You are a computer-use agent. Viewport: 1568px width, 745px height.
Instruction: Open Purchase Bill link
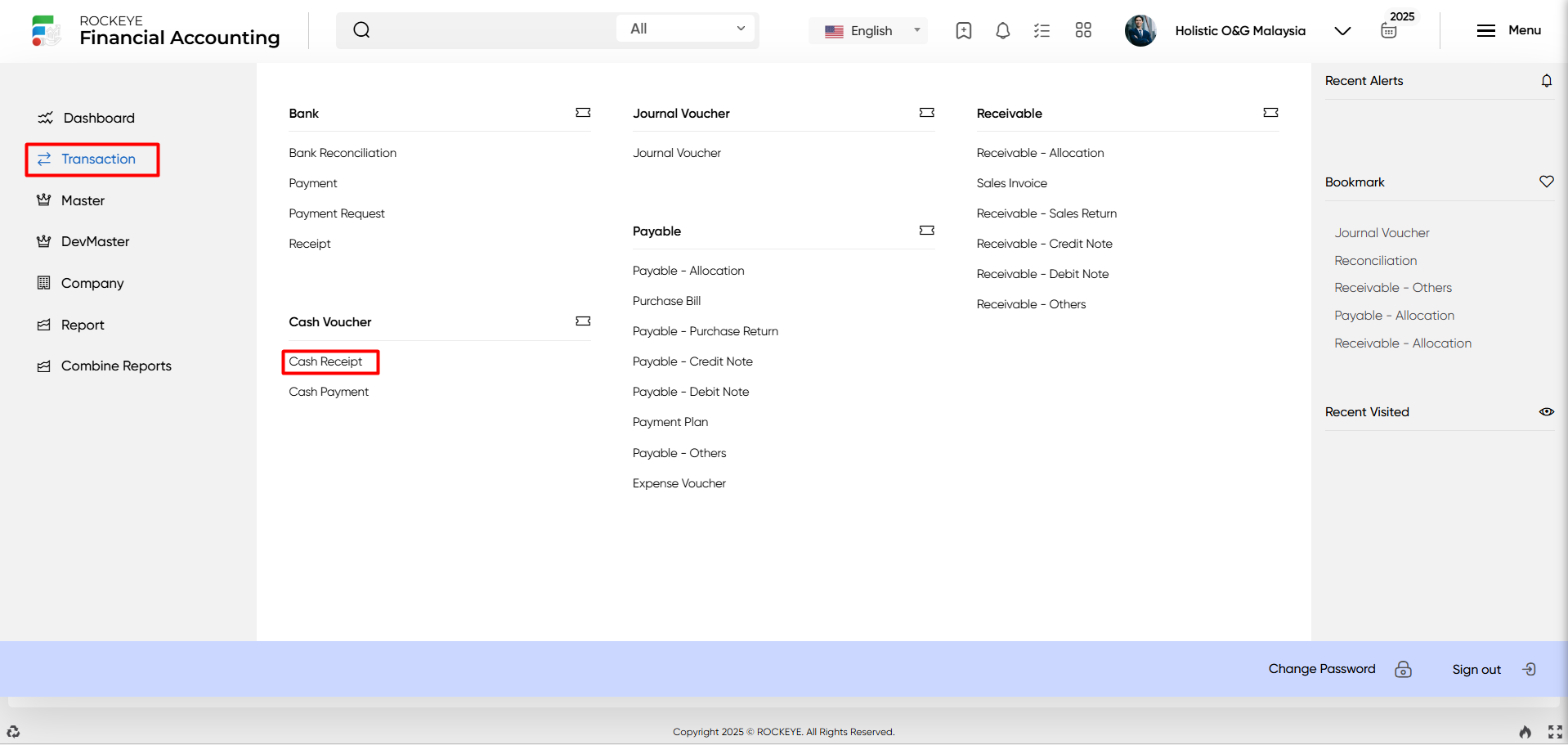coord(666,301)
